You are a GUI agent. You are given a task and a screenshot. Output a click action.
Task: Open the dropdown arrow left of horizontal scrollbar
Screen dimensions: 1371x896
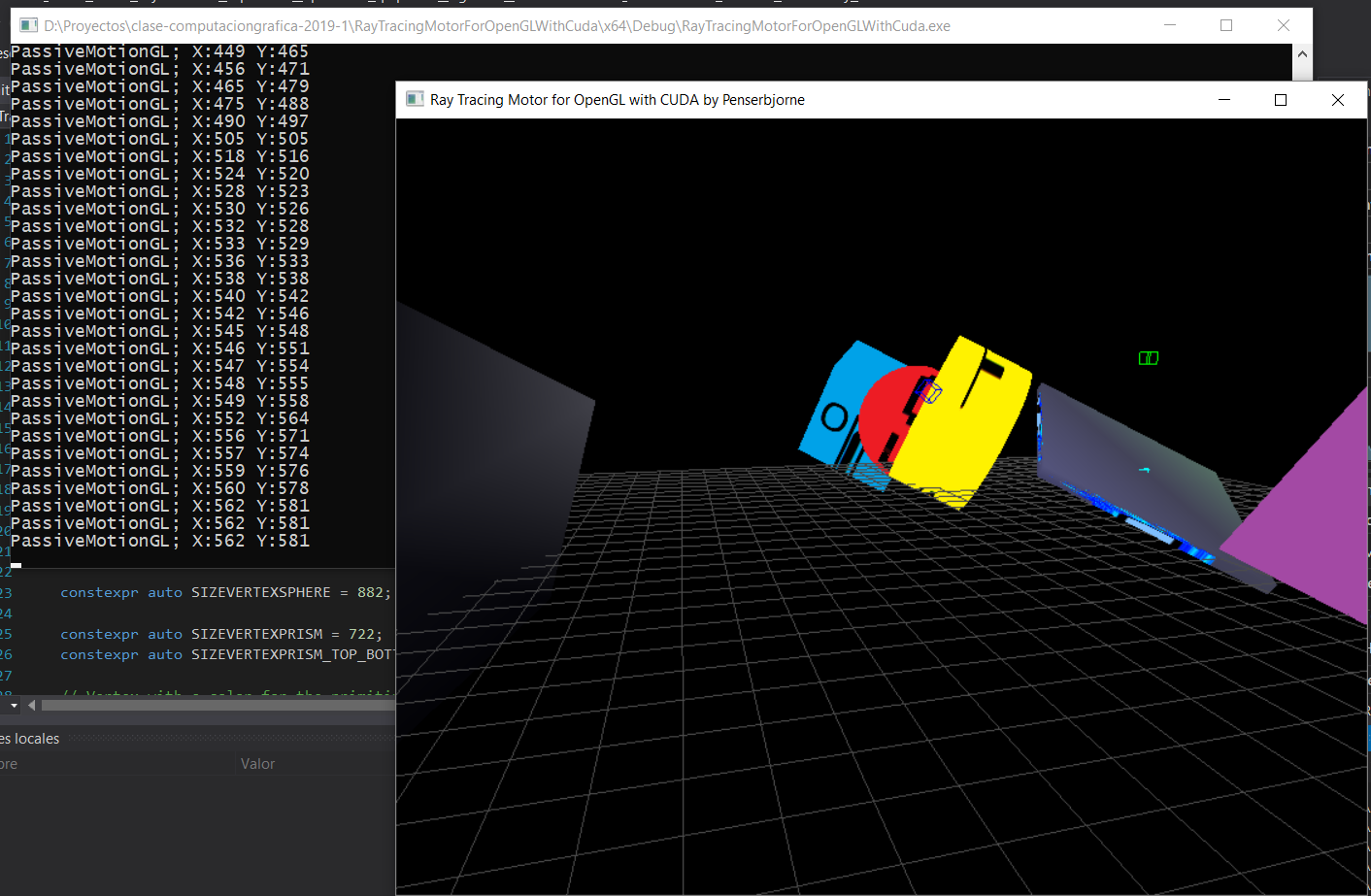coord(13,705)
